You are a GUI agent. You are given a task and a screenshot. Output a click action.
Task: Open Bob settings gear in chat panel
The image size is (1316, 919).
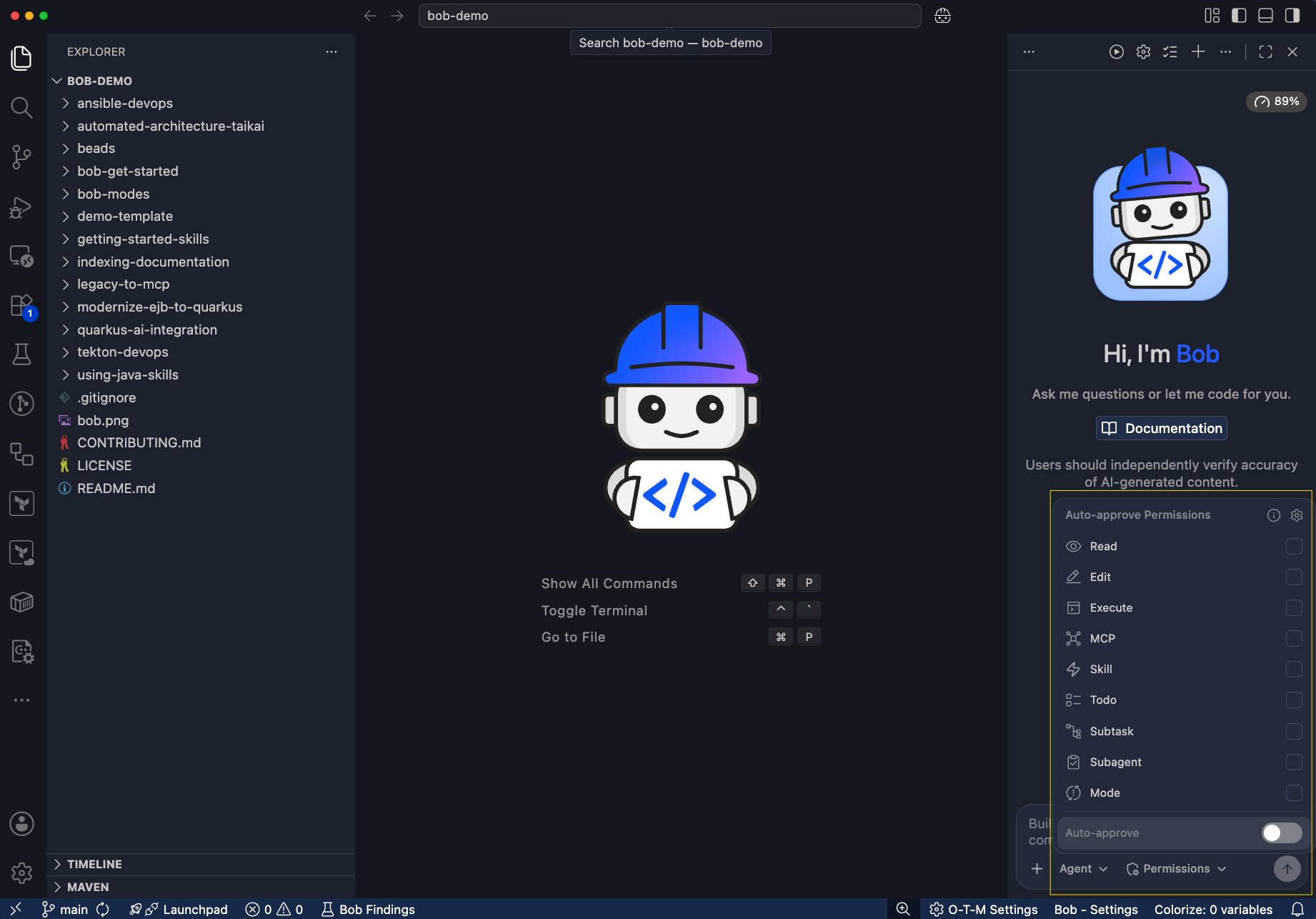[1143, 51]
